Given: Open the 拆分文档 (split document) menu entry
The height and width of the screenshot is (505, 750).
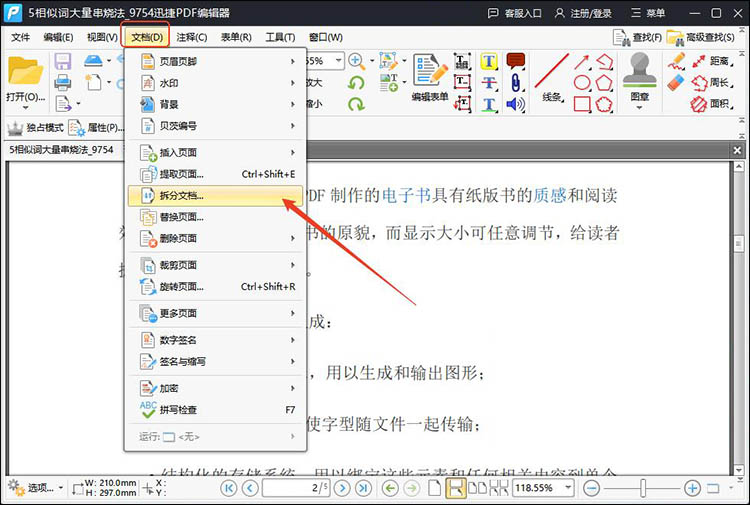Looking at the screenshot, I should coord(215,196).
